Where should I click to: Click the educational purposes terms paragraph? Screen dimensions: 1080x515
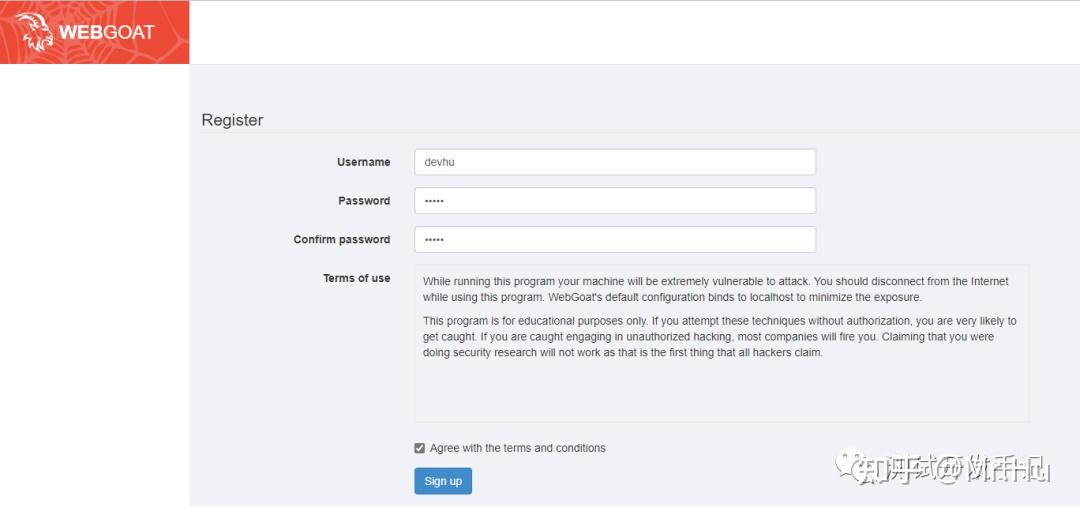pyautogui.click(x=718, y=337)
